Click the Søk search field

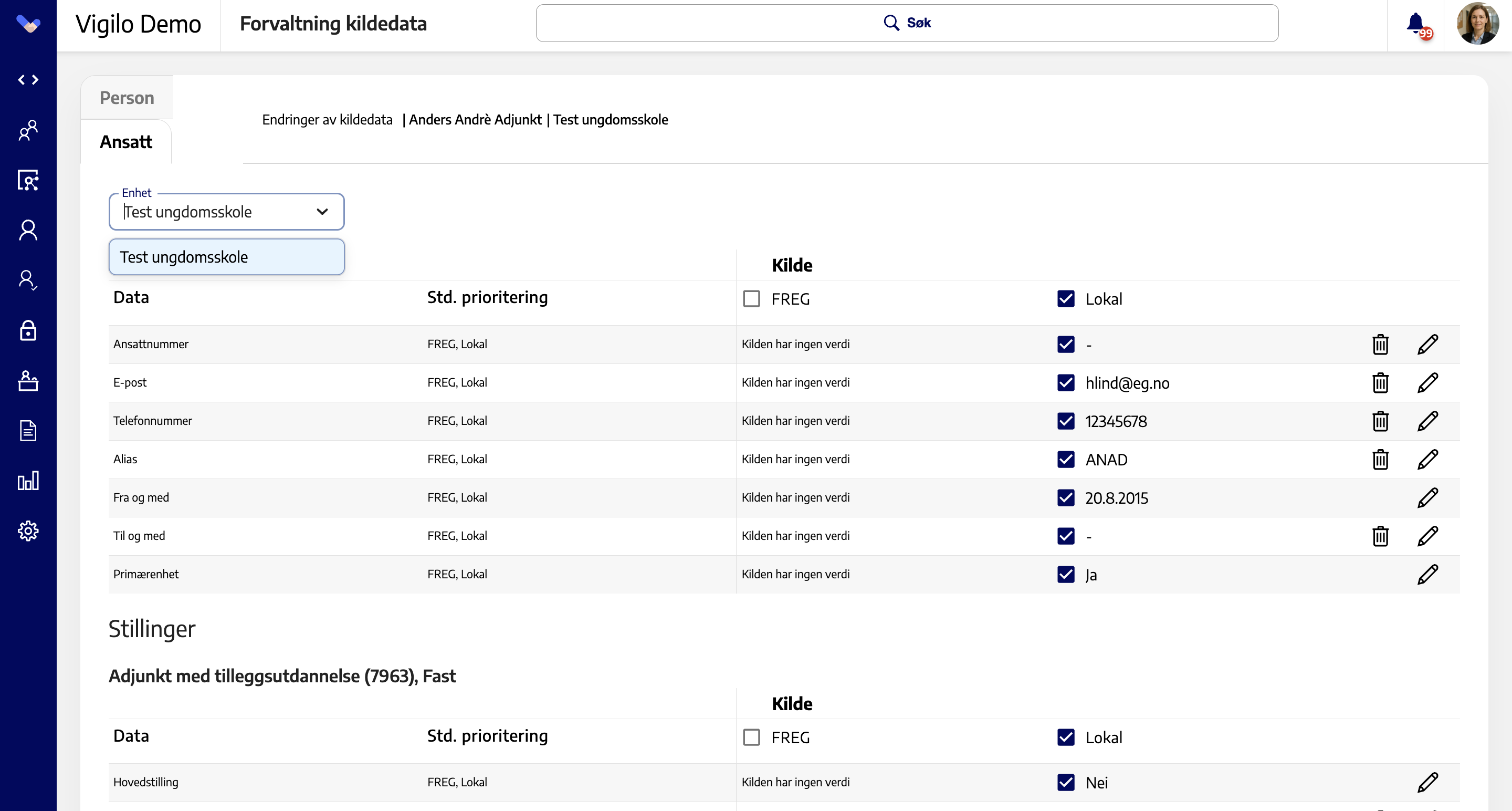pyautogui.click(x=907, y=23)
